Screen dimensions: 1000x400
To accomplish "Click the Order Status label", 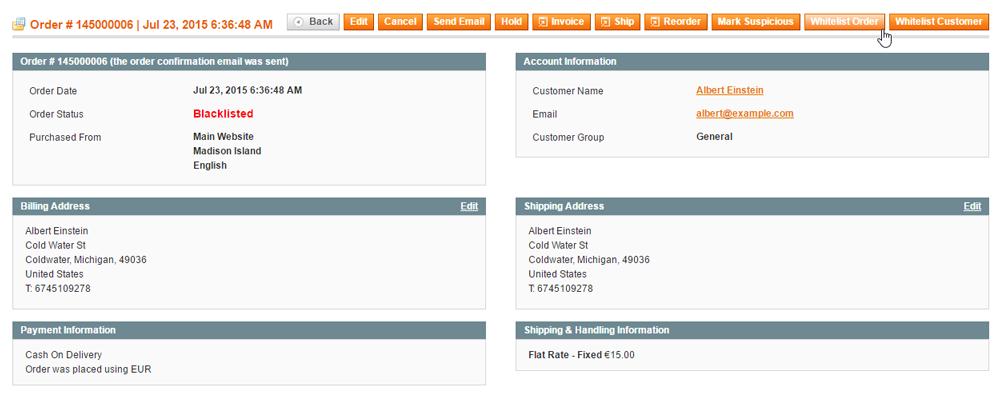I will point(56,114).
